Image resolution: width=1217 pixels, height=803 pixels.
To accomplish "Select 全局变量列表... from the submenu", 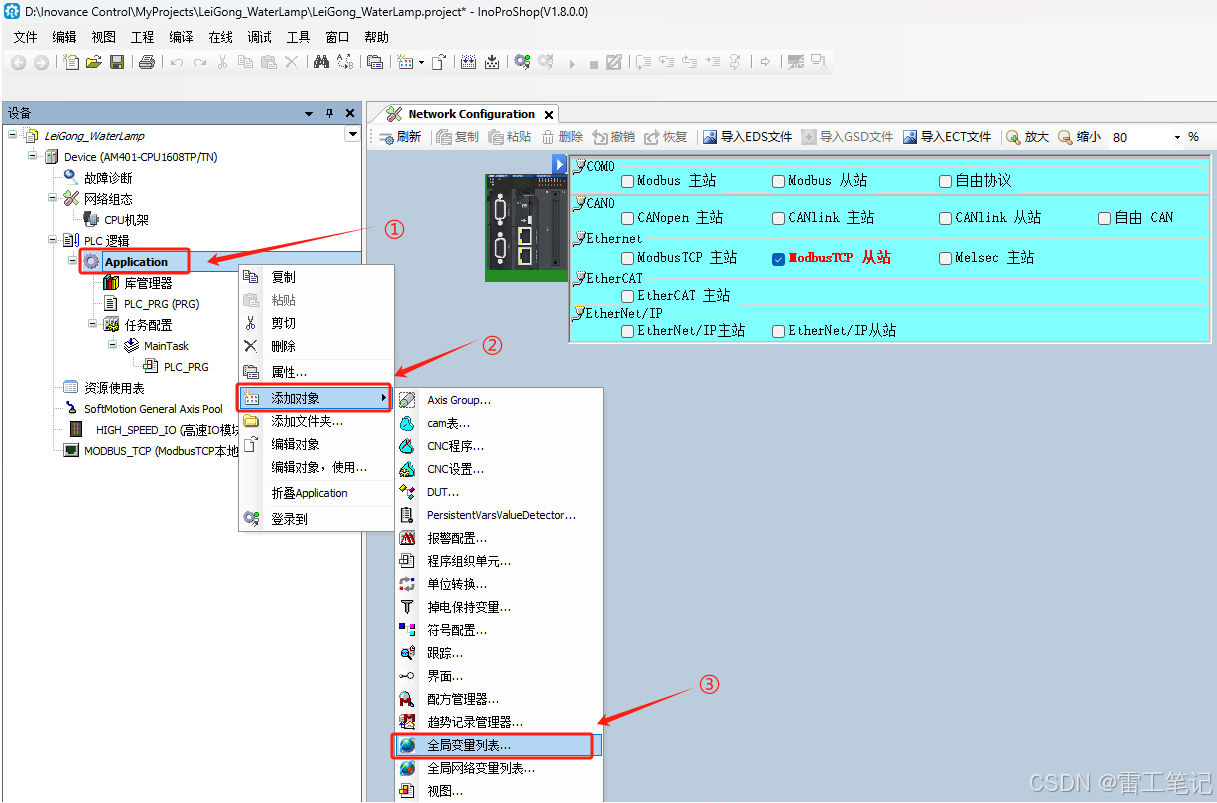I will pos(497,745).
